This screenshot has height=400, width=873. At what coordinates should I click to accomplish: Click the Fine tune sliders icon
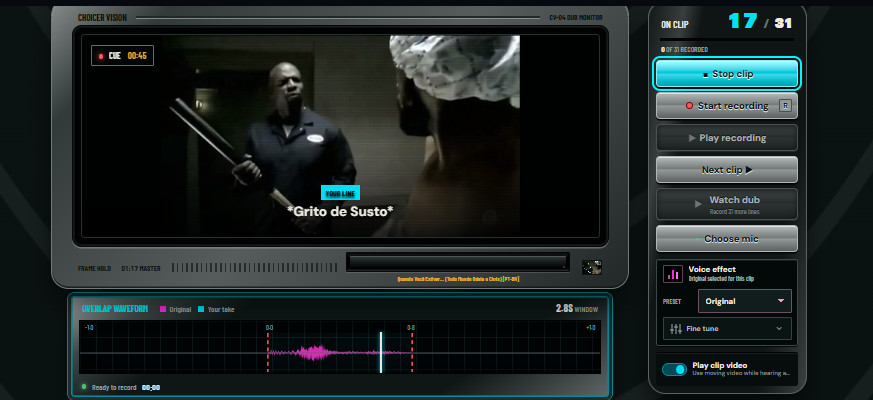coord(676,329)
